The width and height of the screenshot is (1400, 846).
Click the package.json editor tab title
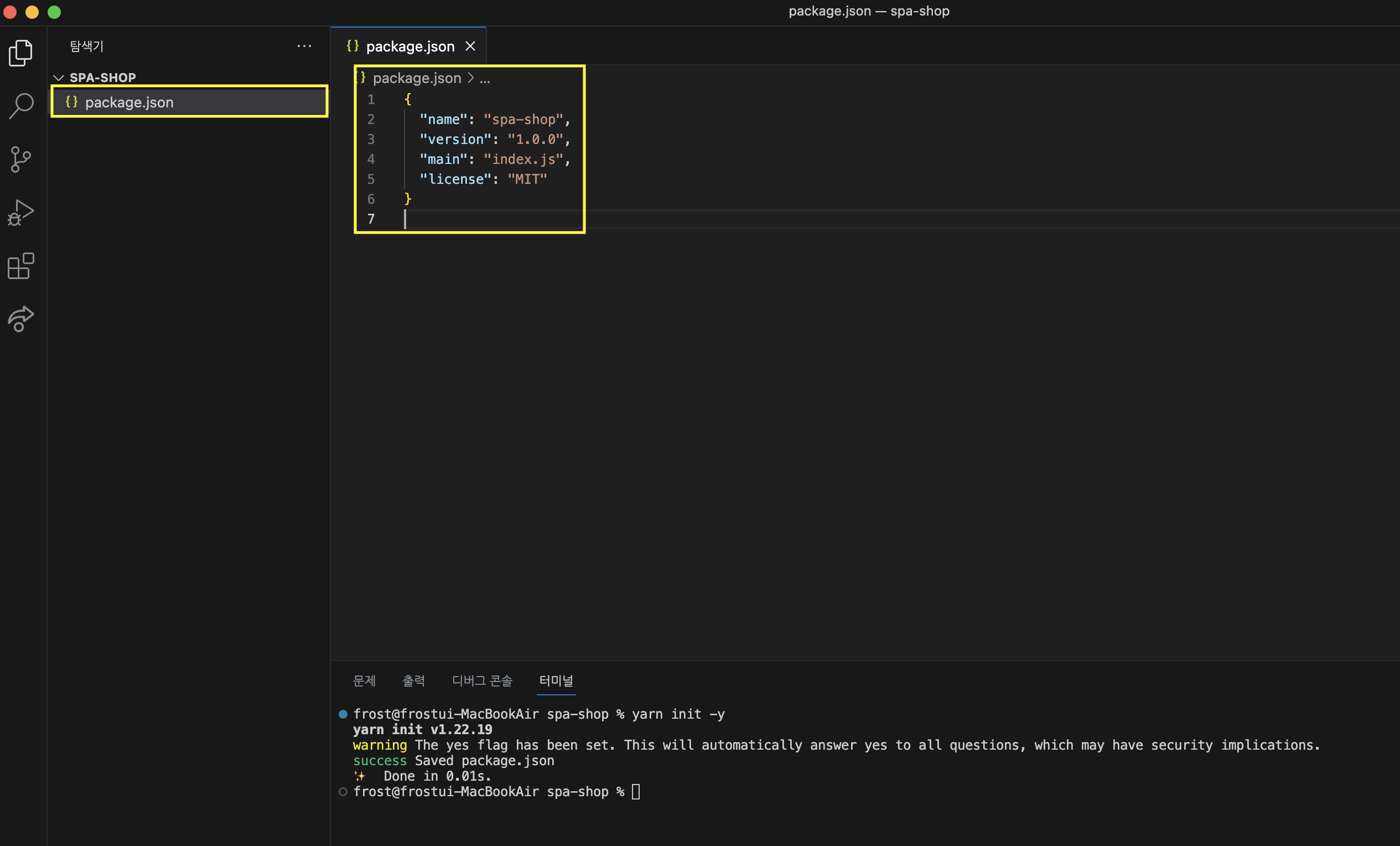tap(409, 47)
